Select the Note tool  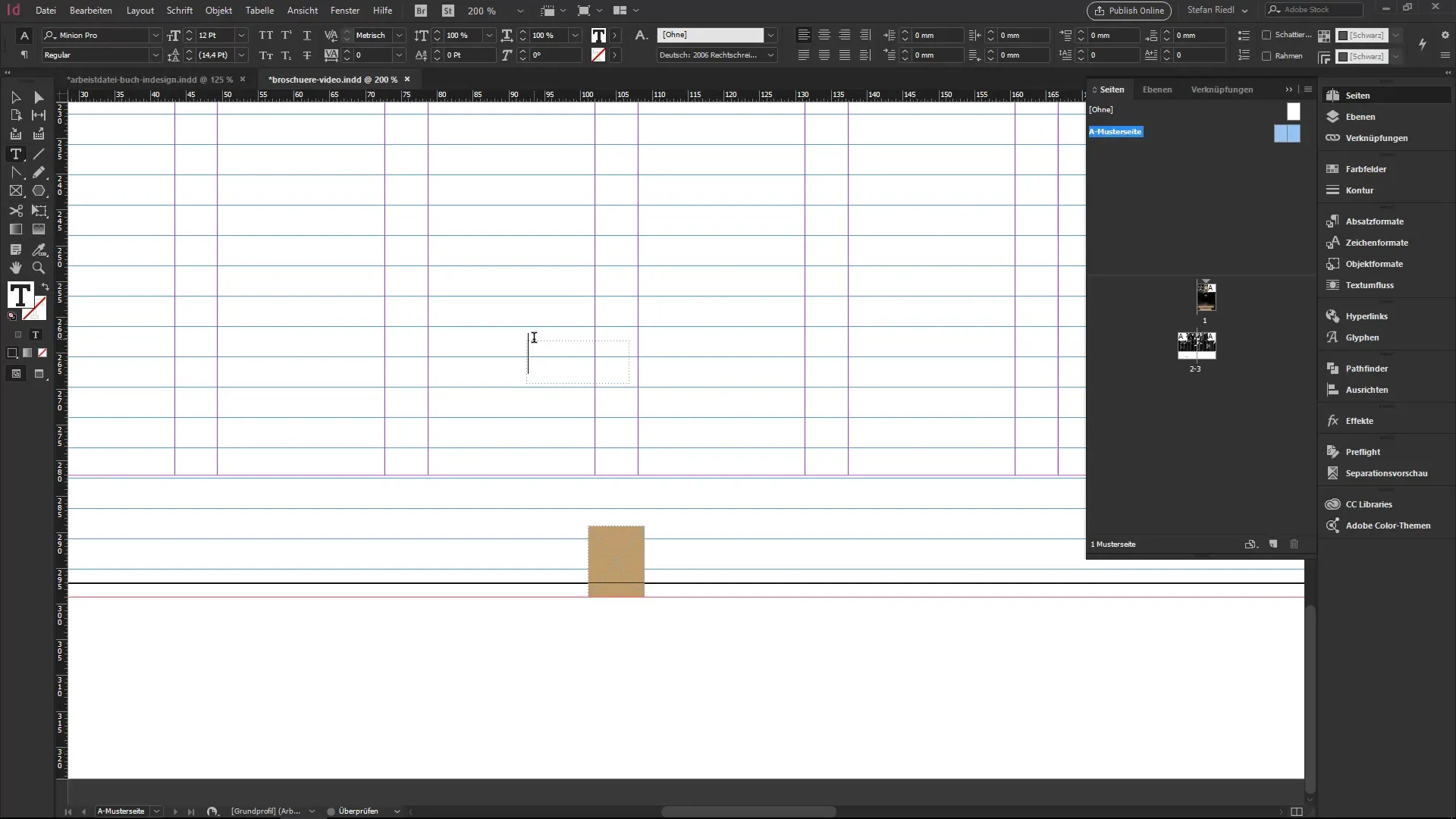(x=15, y=249)
